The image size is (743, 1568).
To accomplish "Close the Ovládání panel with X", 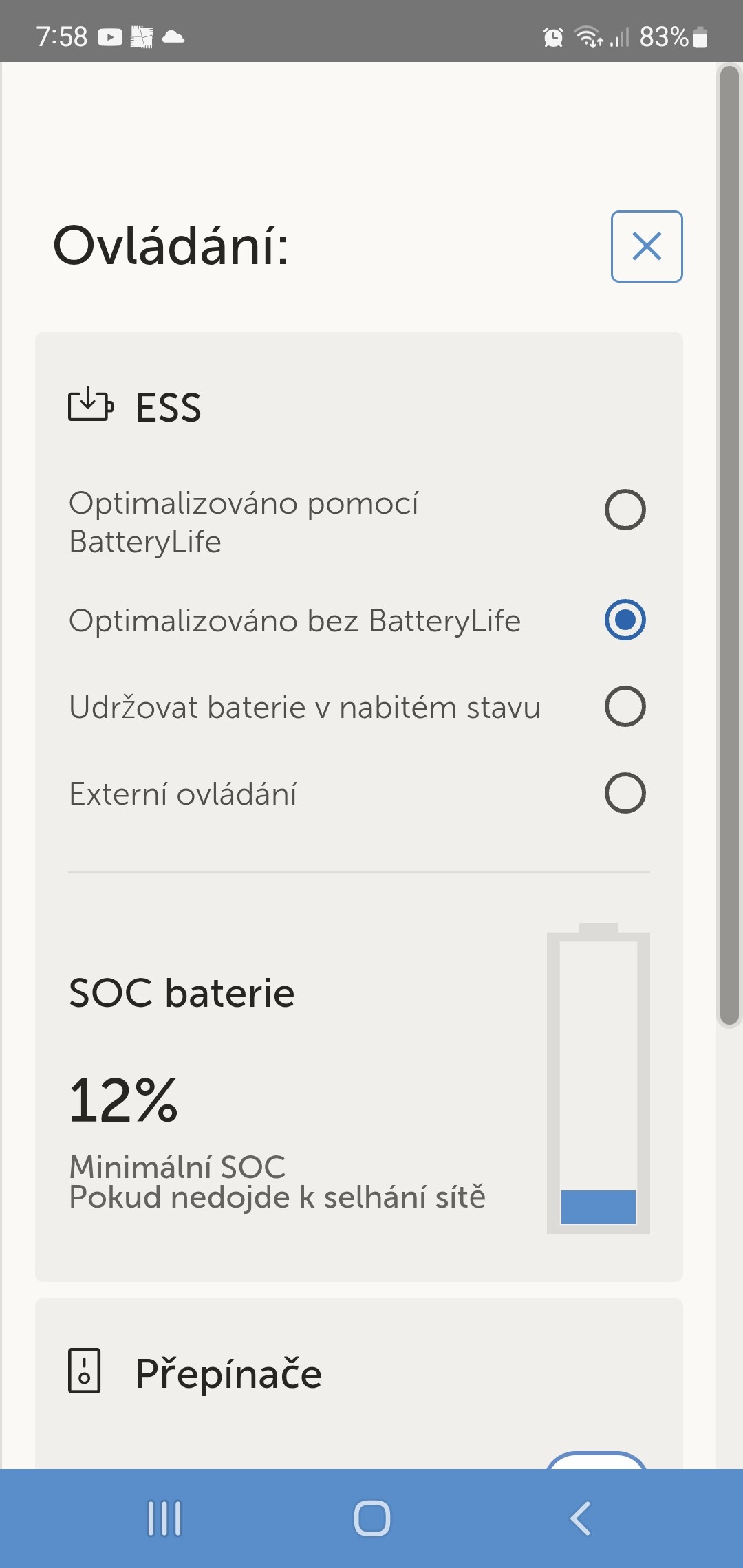I will click(647, 246).
